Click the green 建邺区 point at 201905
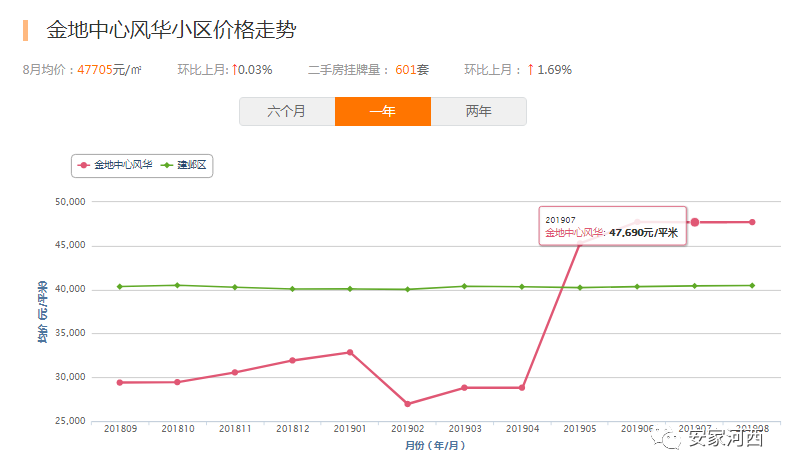This screenshot has width=789, height=472. point(580,288)
